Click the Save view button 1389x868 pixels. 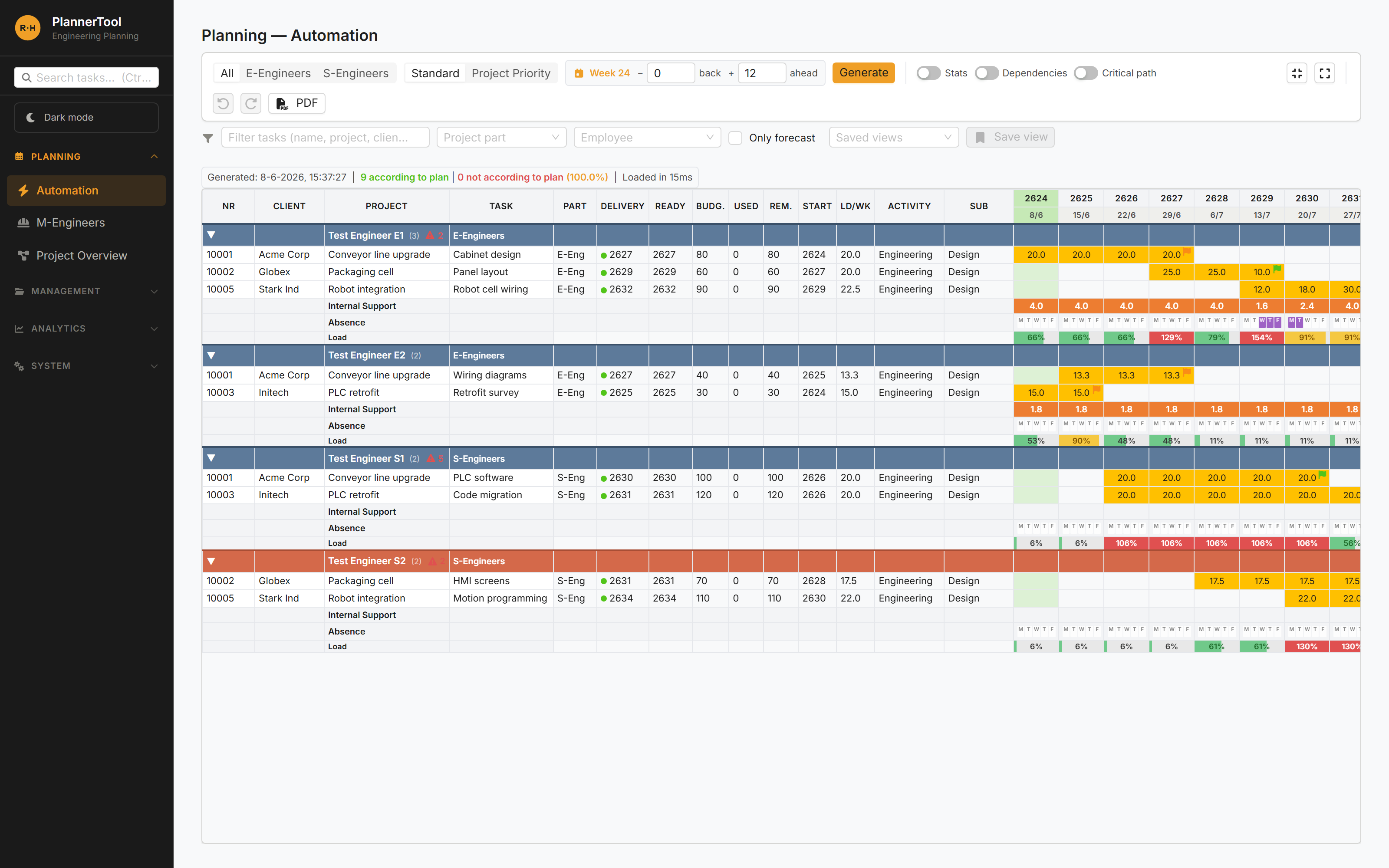pos(1010,137)
